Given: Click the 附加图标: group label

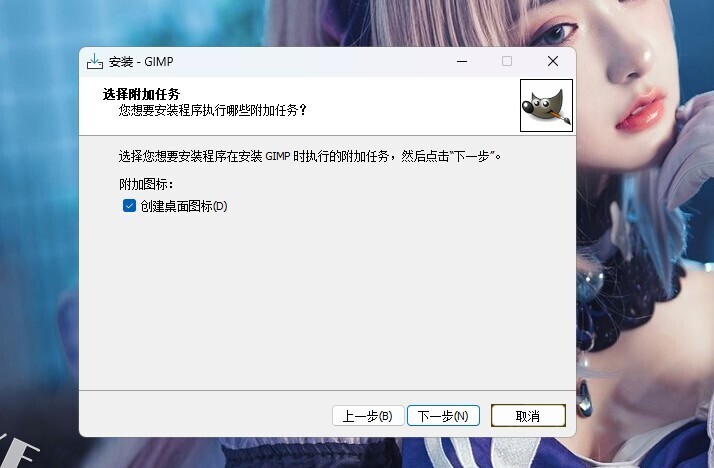Looking at the screenshot, I should click(146, 184).
